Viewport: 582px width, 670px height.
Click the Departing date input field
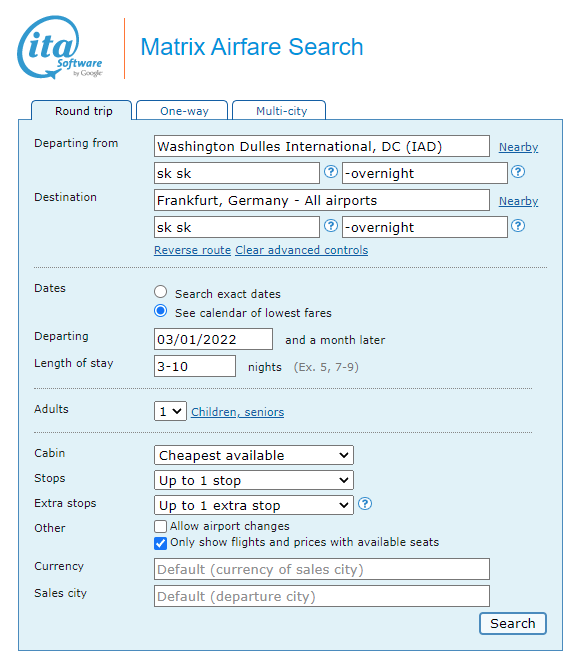[x=213, y=339]
